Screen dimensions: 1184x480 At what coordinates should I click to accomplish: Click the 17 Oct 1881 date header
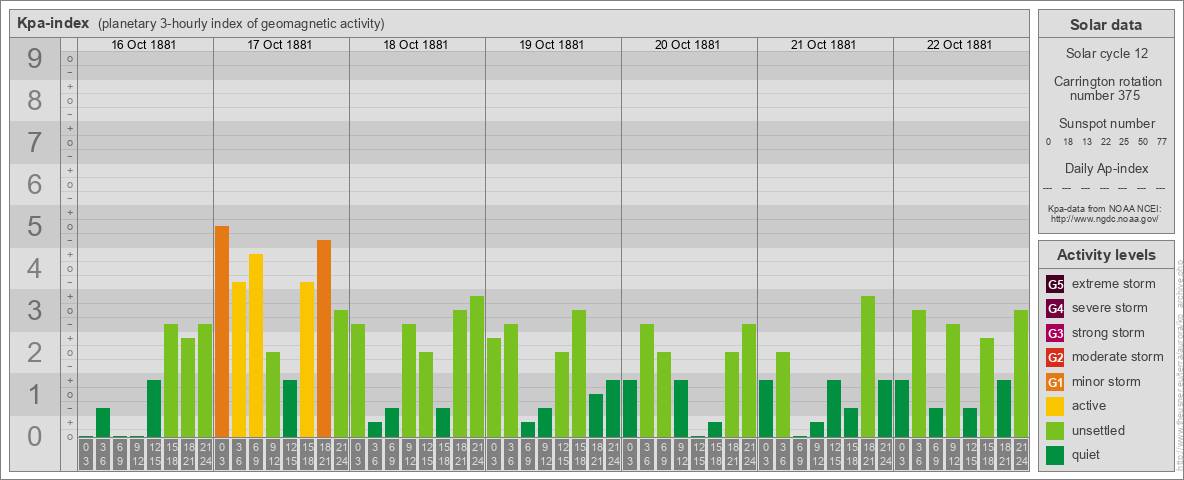tap(279, 45)
